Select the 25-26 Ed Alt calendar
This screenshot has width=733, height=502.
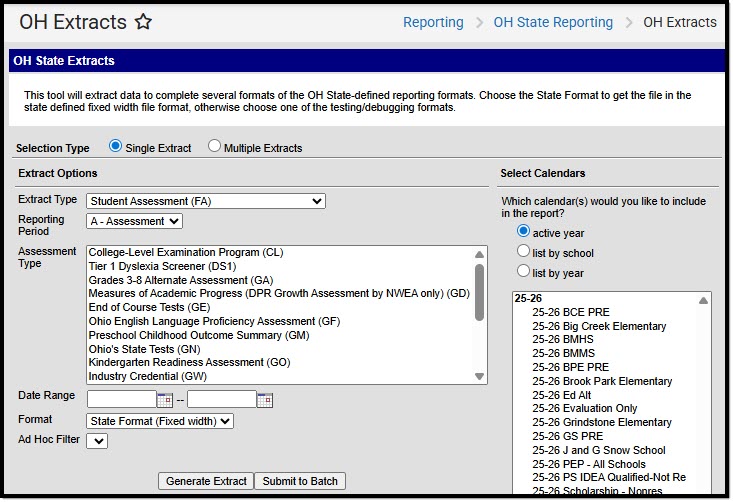click(562, 395)
